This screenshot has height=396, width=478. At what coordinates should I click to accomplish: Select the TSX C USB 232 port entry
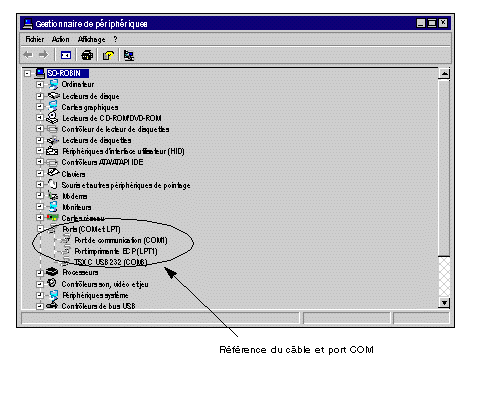(110, 262)
